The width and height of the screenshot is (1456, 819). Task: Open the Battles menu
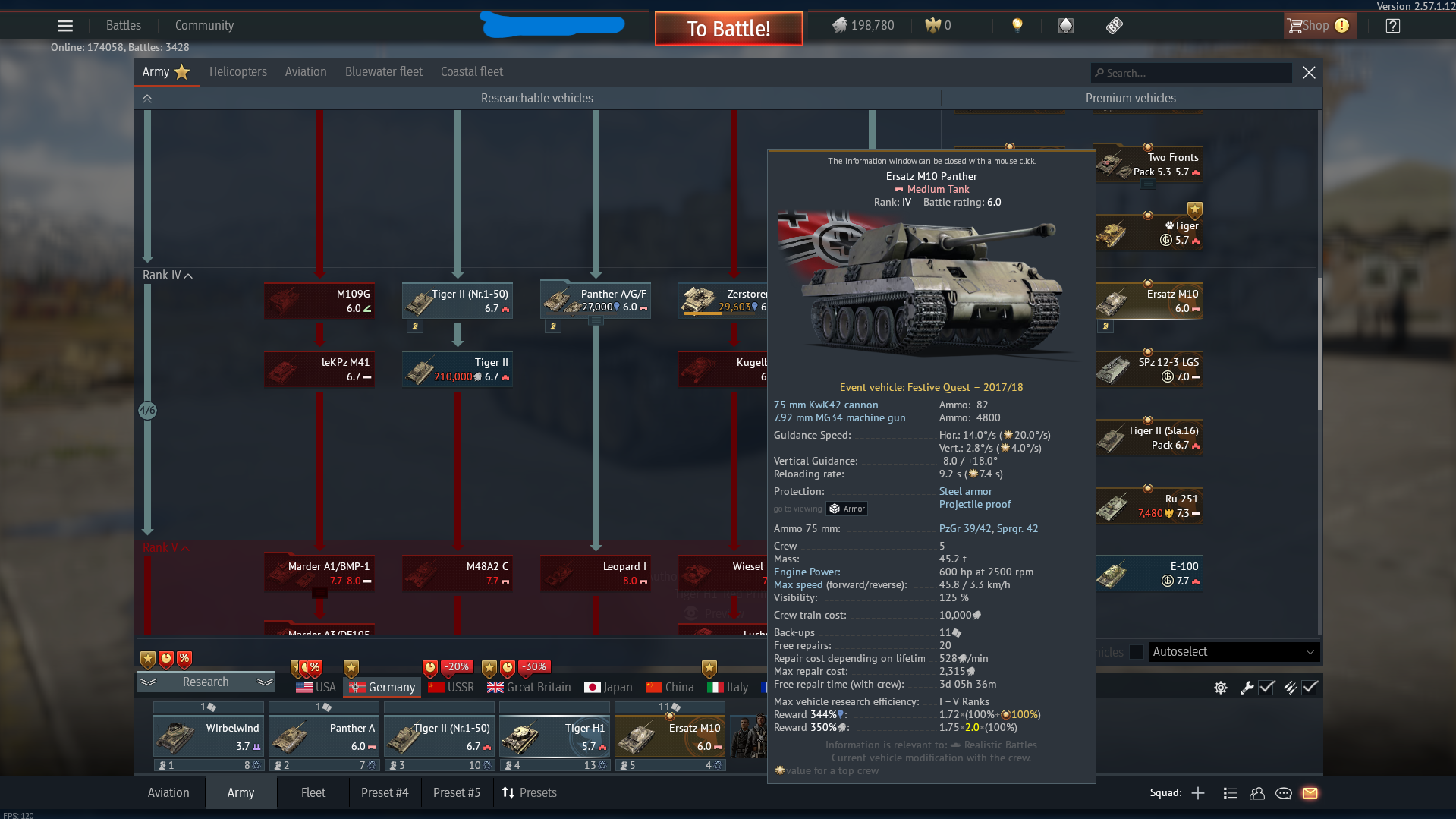coord(124,25)
